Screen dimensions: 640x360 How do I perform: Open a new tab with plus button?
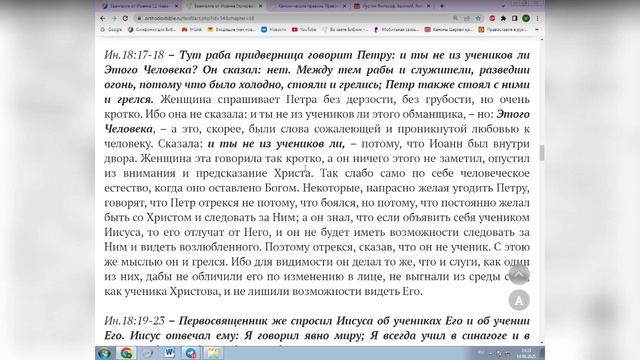tap(442, 6)
